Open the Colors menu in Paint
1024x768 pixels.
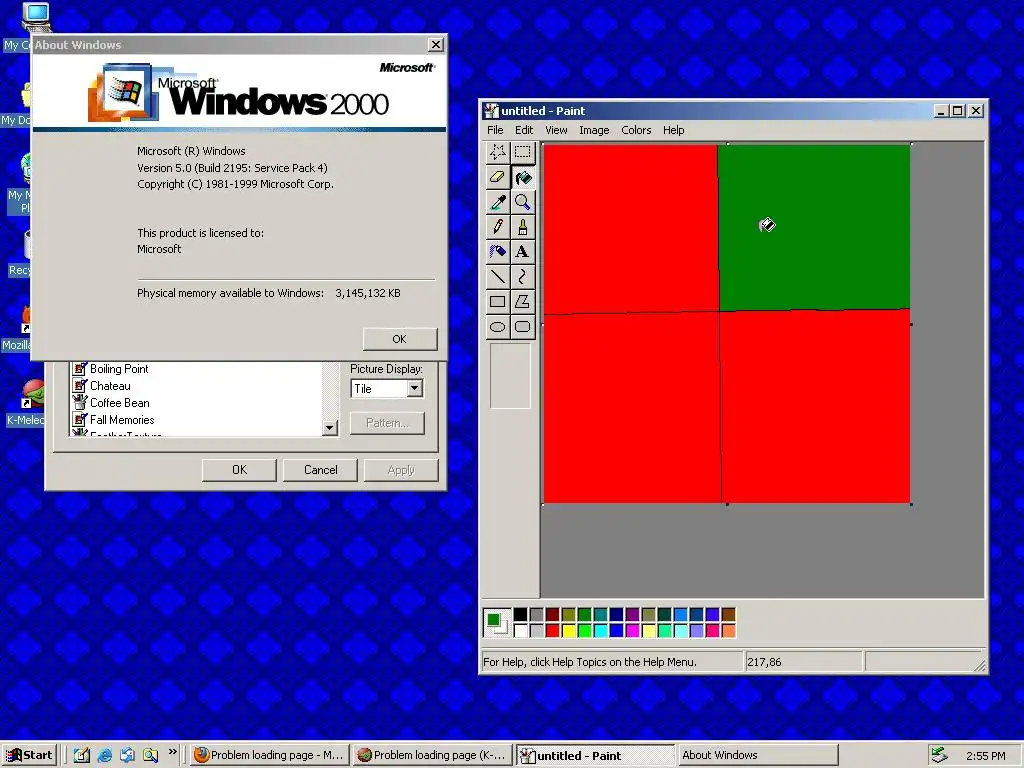pyautogui.click(x=636, y=130)
